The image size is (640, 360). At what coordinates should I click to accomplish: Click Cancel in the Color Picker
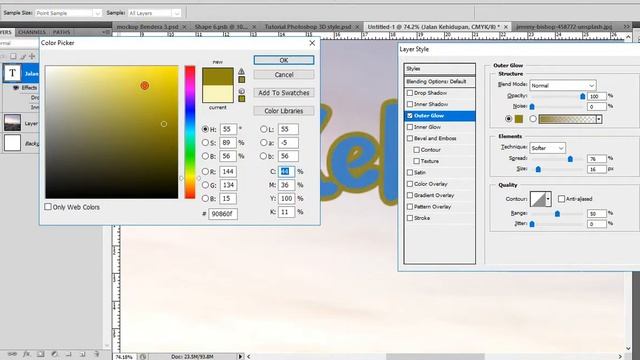click(x=284, y=75)
